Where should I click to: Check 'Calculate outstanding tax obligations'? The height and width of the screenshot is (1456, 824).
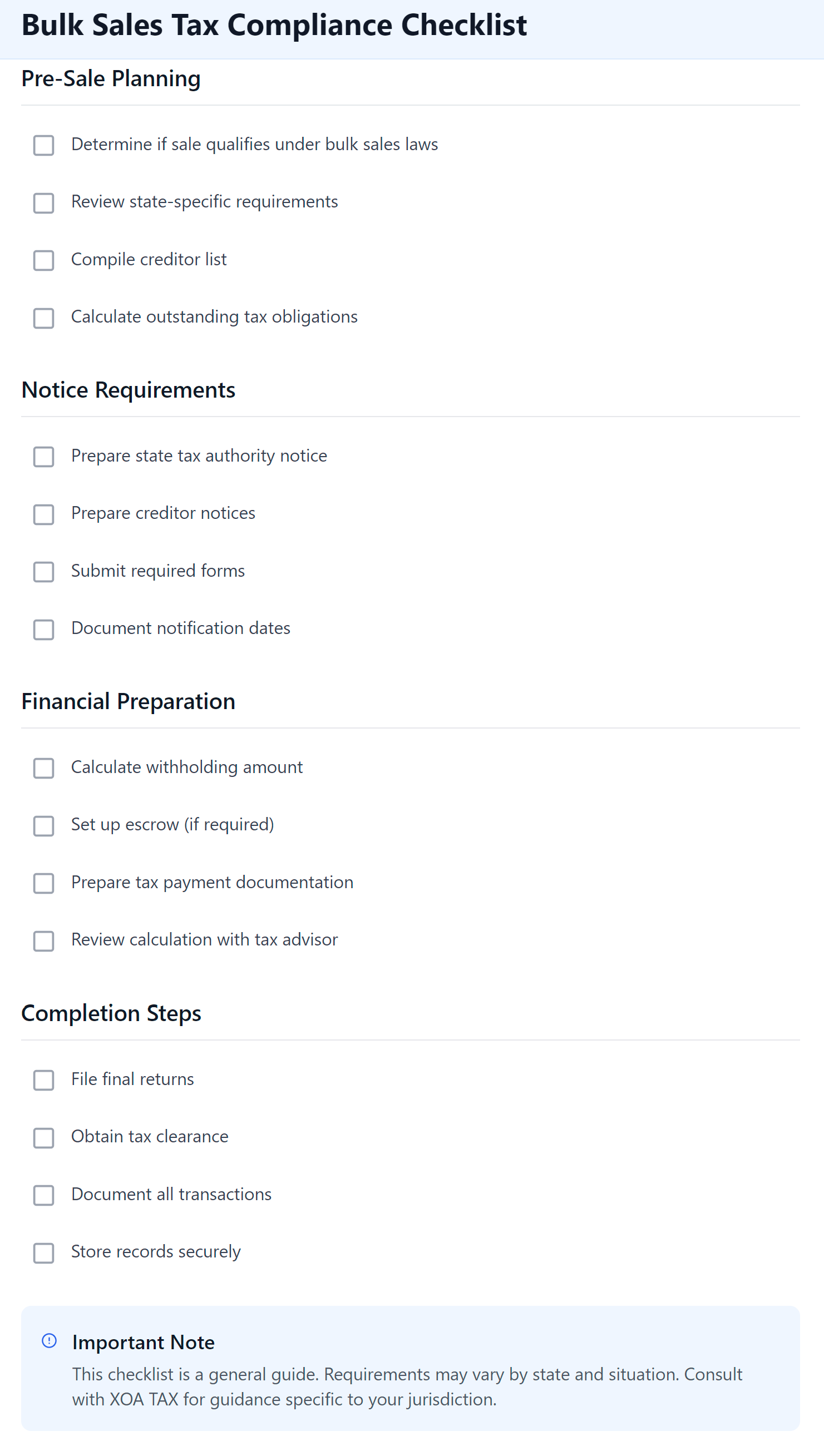pyautogui.click(x=43, y=319)
